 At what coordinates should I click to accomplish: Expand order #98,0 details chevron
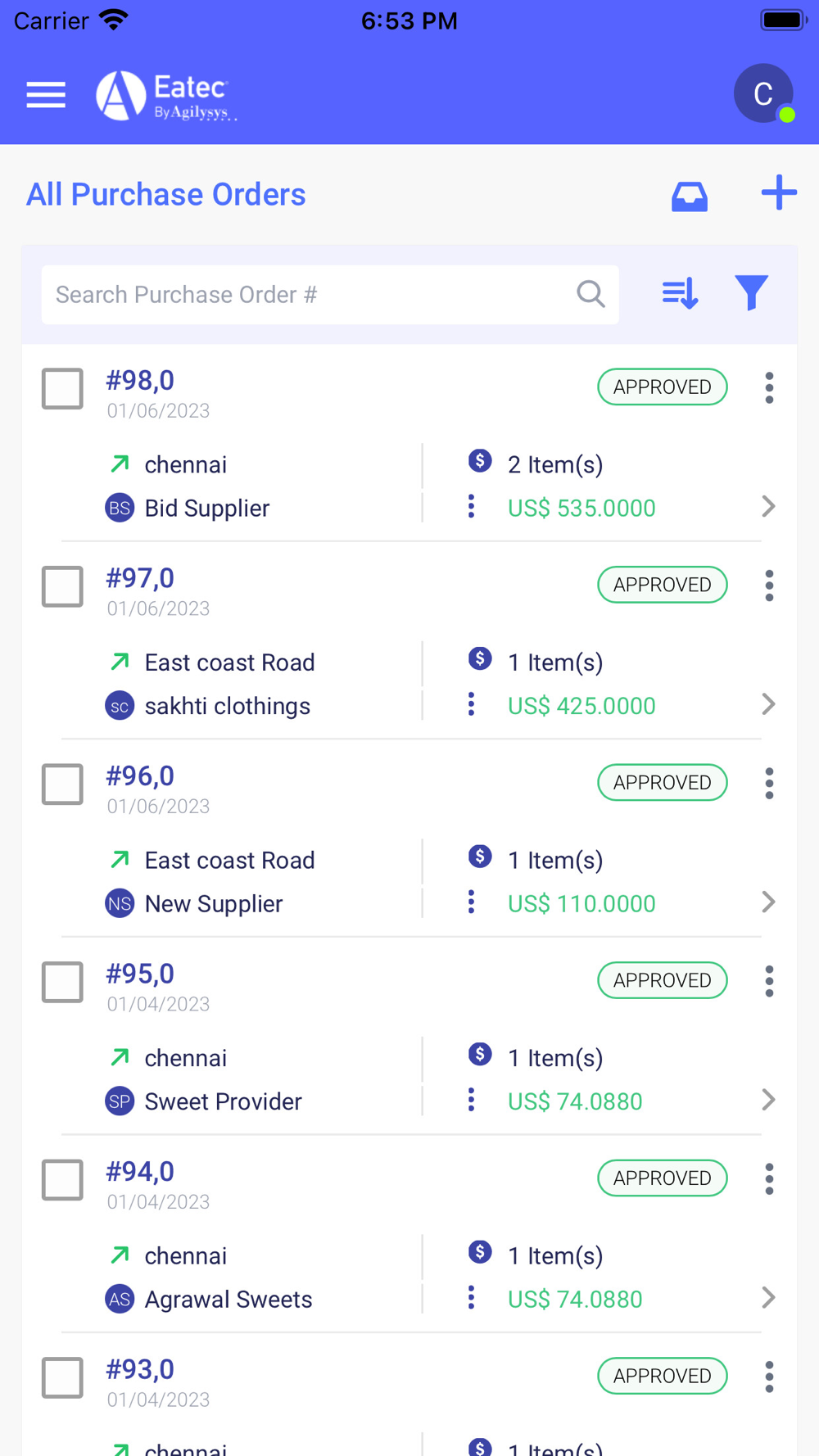coord(767,507)
